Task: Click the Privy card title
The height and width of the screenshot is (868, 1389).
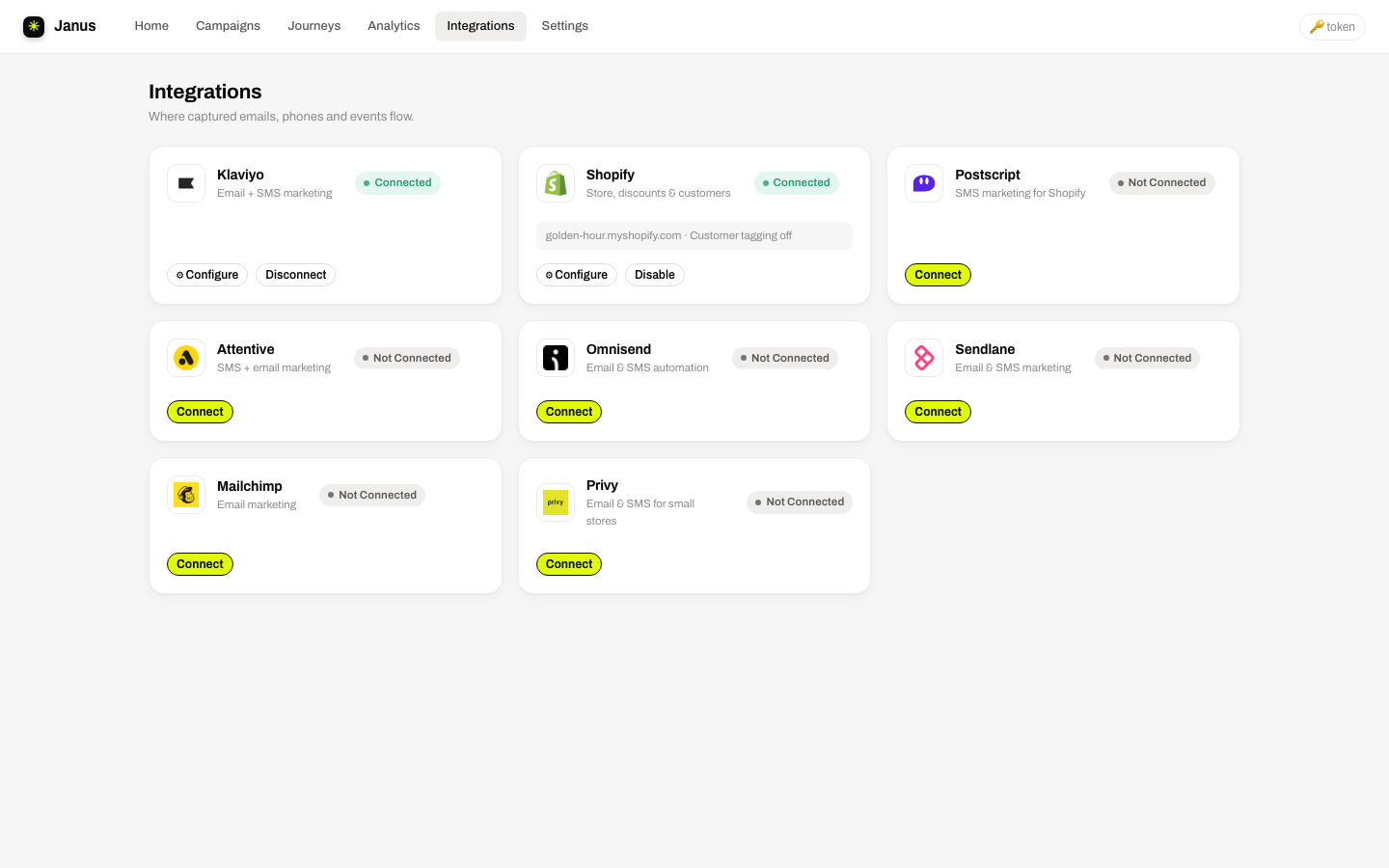Action: (x=602, y=485)
